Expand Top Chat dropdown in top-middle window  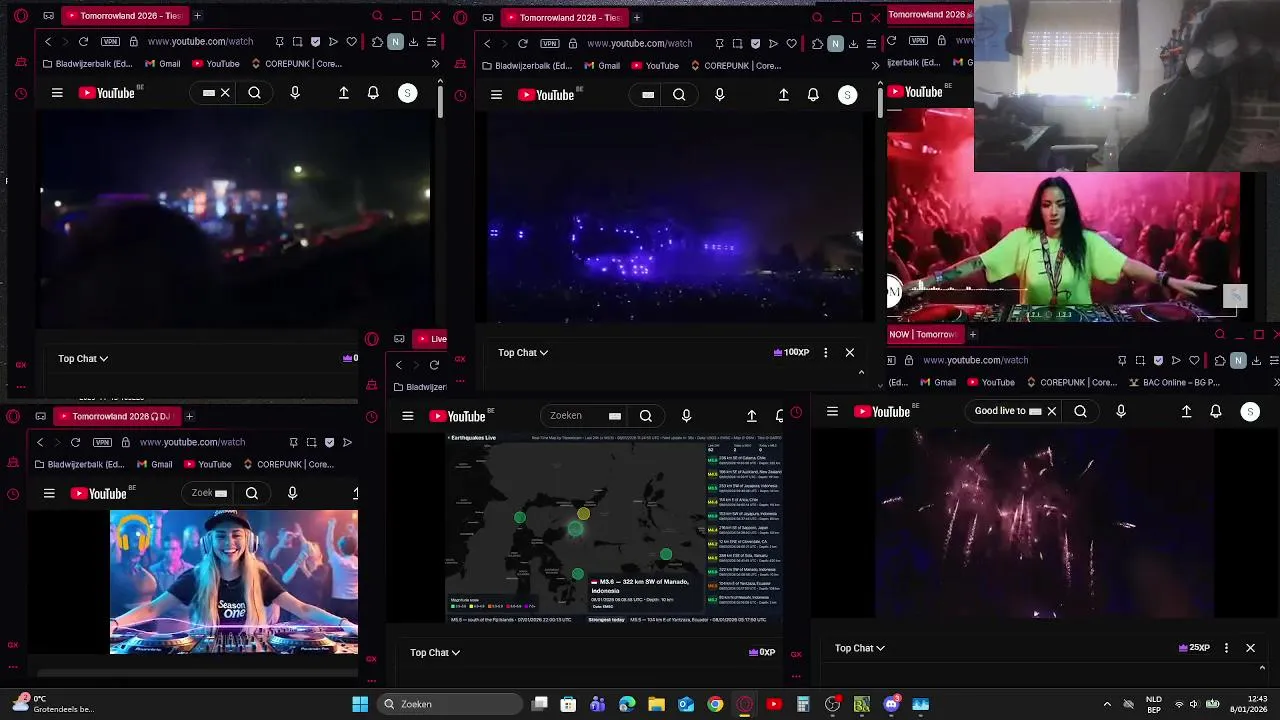(523, 352)
